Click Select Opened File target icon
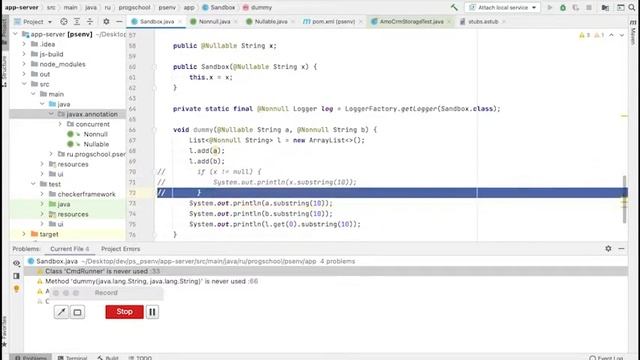640x360 pixels. tap(64, 22)
